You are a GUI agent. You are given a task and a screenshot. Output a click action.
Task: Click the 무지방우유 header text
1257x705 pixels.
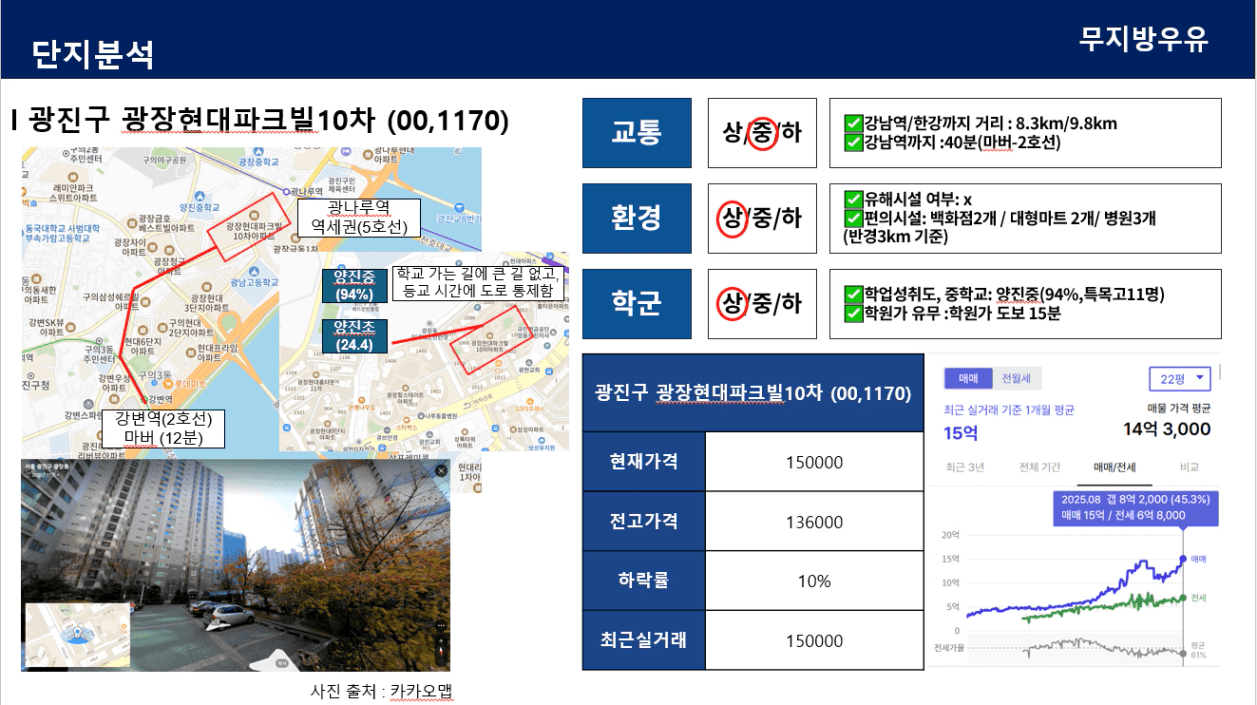click(1144, 39)
